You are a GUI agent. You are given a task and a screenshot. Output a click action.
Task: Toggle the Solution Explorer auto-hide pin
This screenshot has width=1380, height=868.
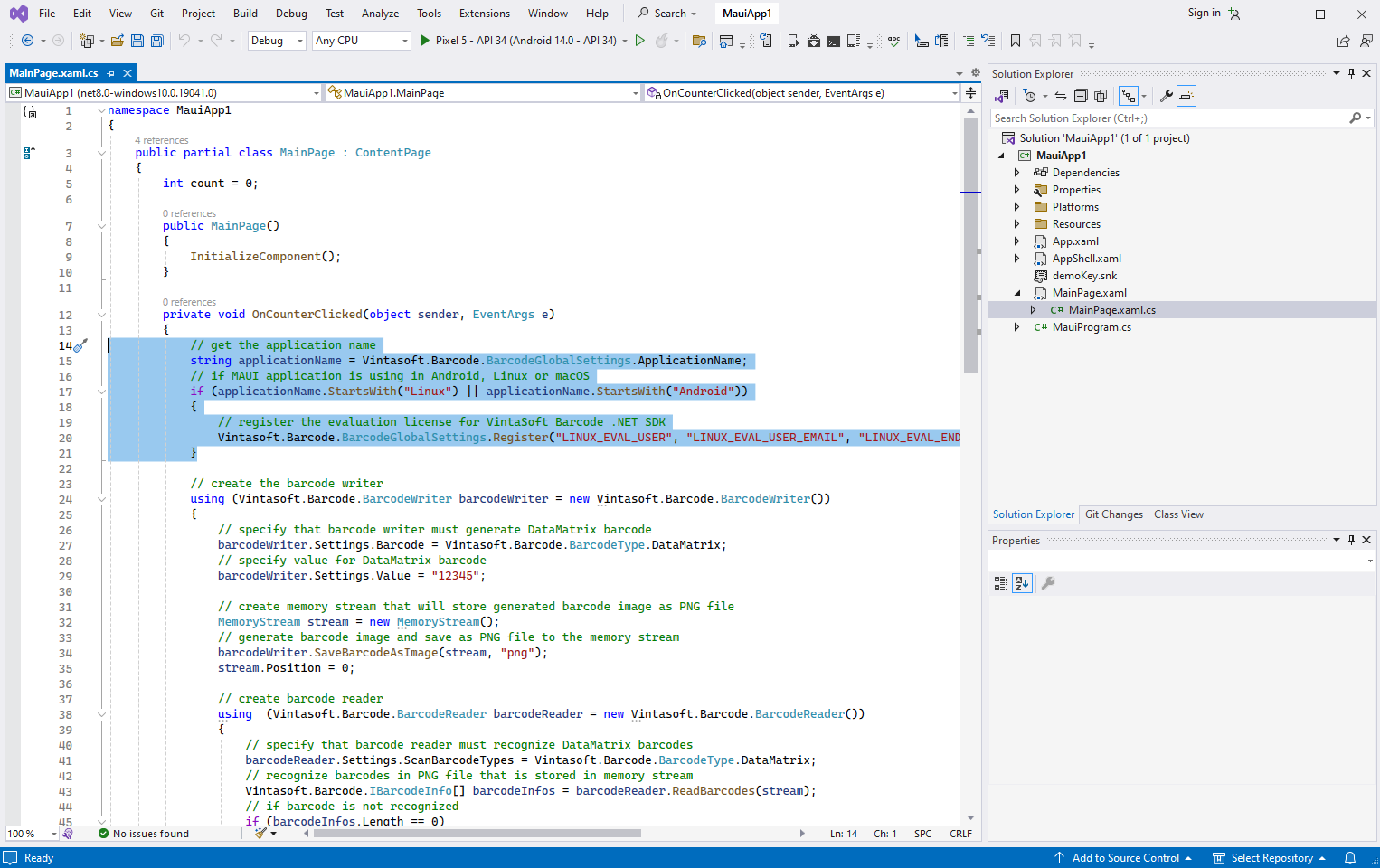coord(1352,73)
